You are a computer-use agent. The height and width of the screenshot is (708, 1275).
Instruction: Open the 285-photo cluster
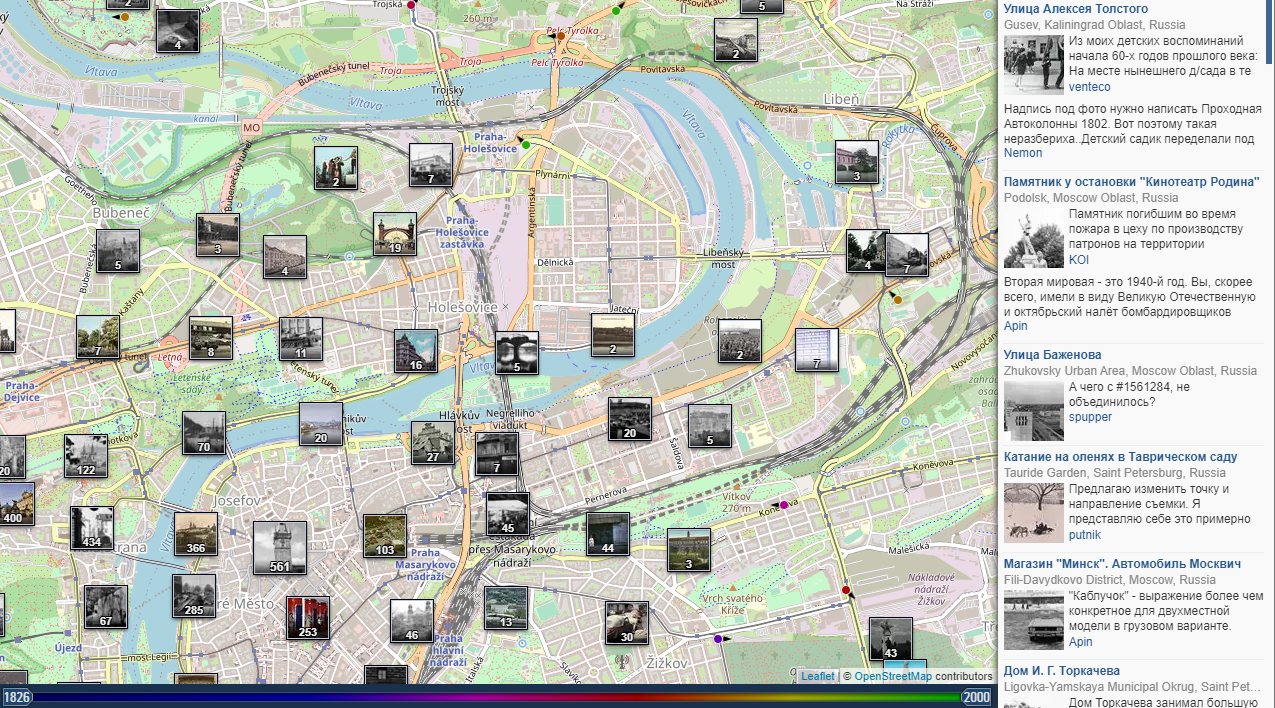pyautogui.click(x=194, y=596)
